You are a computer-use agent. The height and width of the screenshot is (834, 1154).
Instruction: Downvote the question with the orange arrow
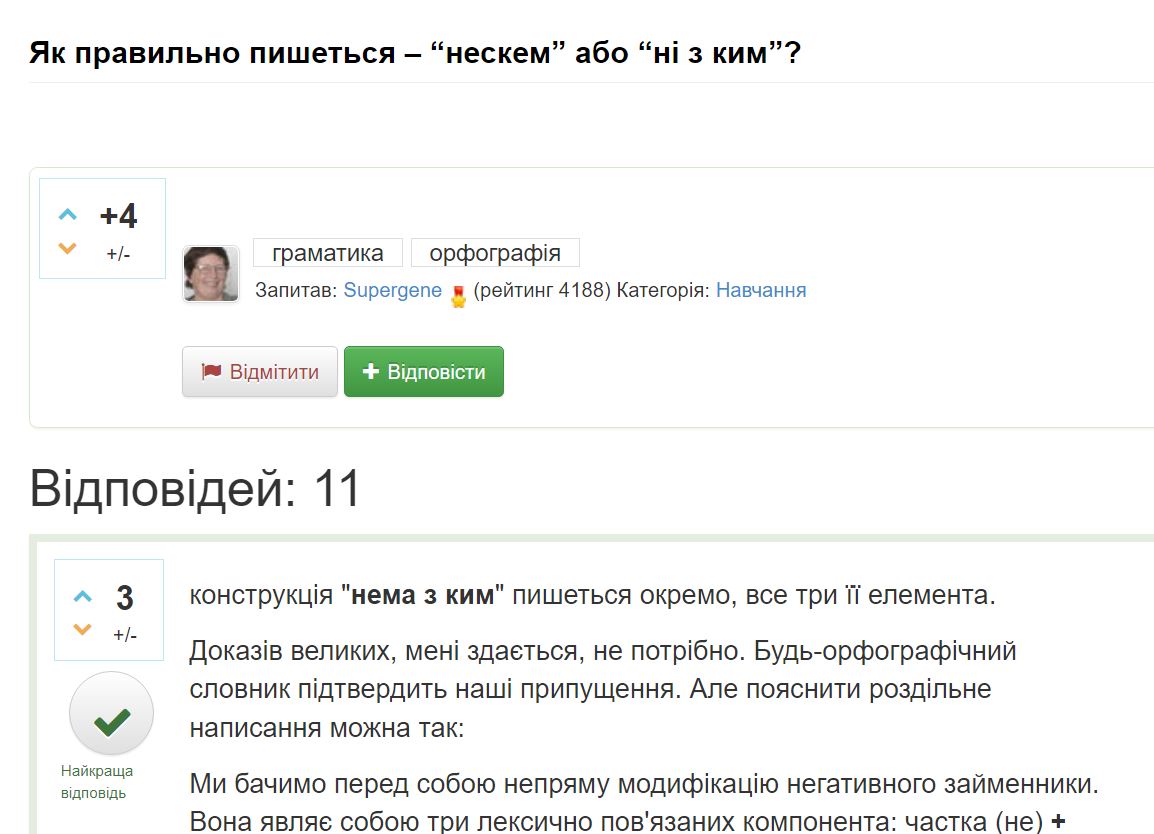(68, 249)
